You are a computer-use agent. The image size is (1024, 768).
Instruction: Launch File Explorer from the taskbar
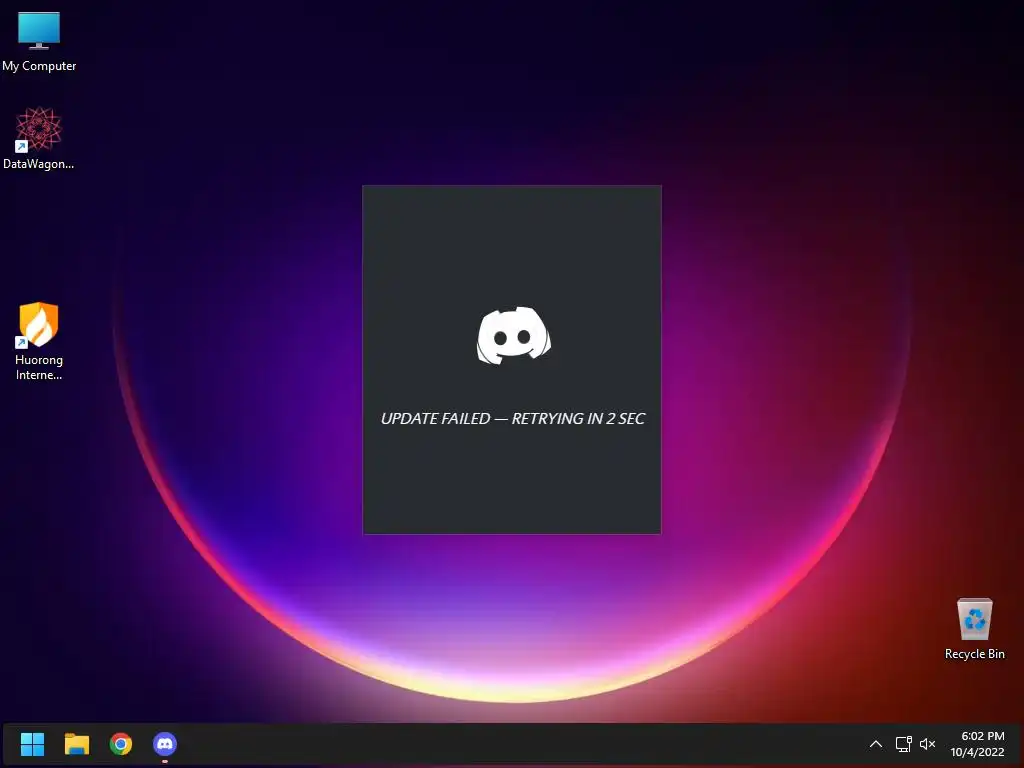76,744
